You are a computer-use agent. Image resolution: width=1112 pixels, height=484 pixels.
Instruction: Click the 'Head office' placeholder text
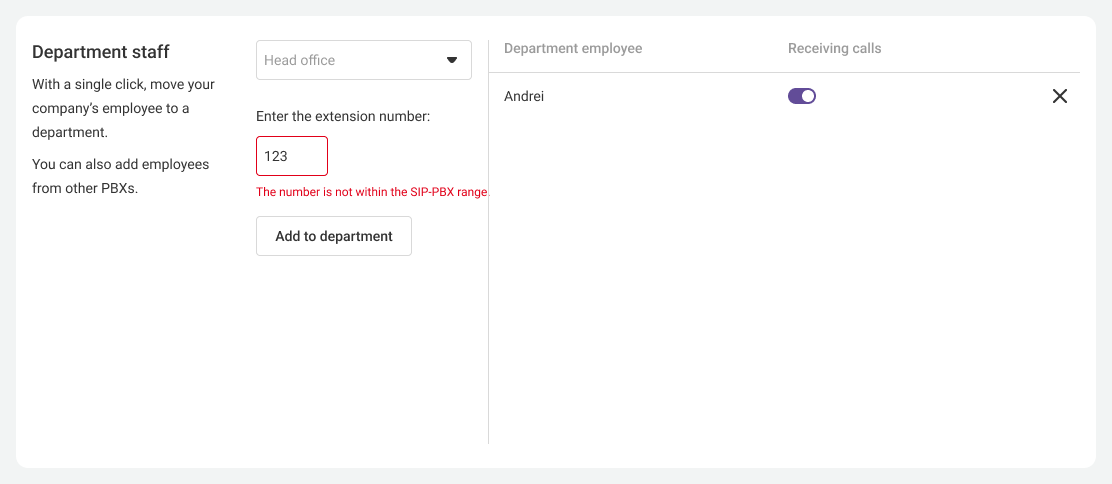pos(300,60)
